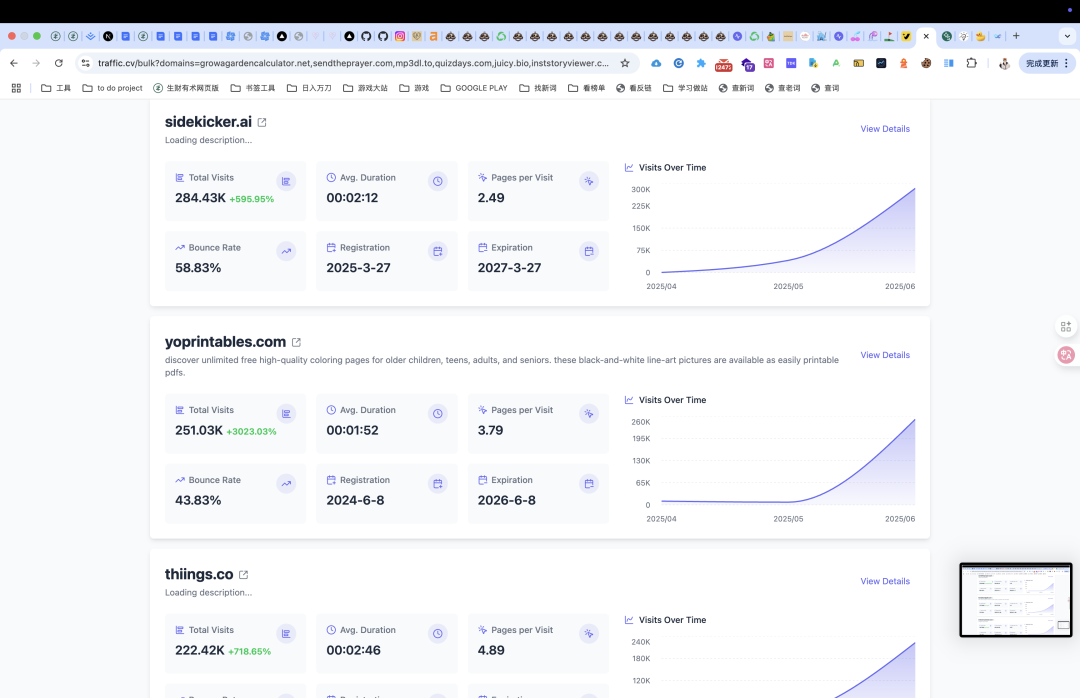Click Total Visits circle icon in sidekicker.ai card
Viewport: 1080px width, 698px height.
286,181
